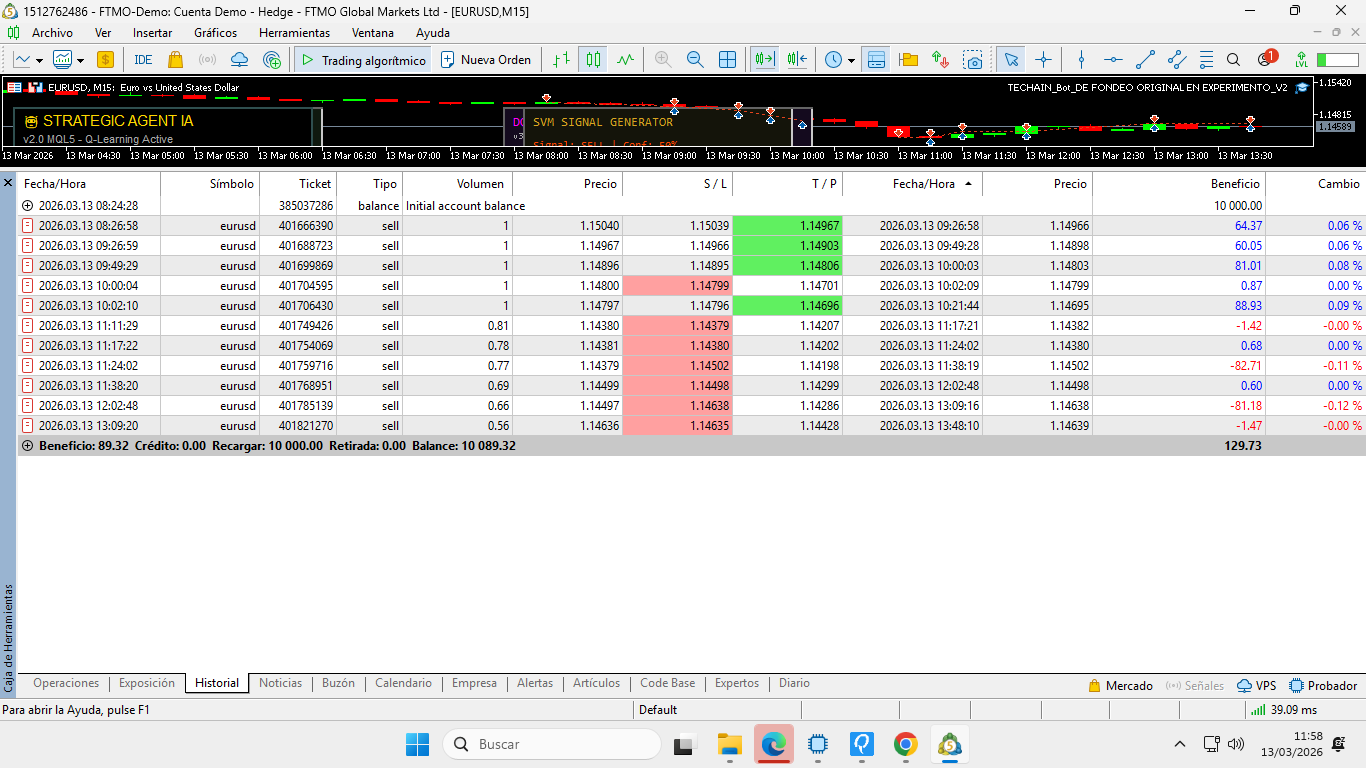Expand the Beneficio summary row

pos(27,446)
